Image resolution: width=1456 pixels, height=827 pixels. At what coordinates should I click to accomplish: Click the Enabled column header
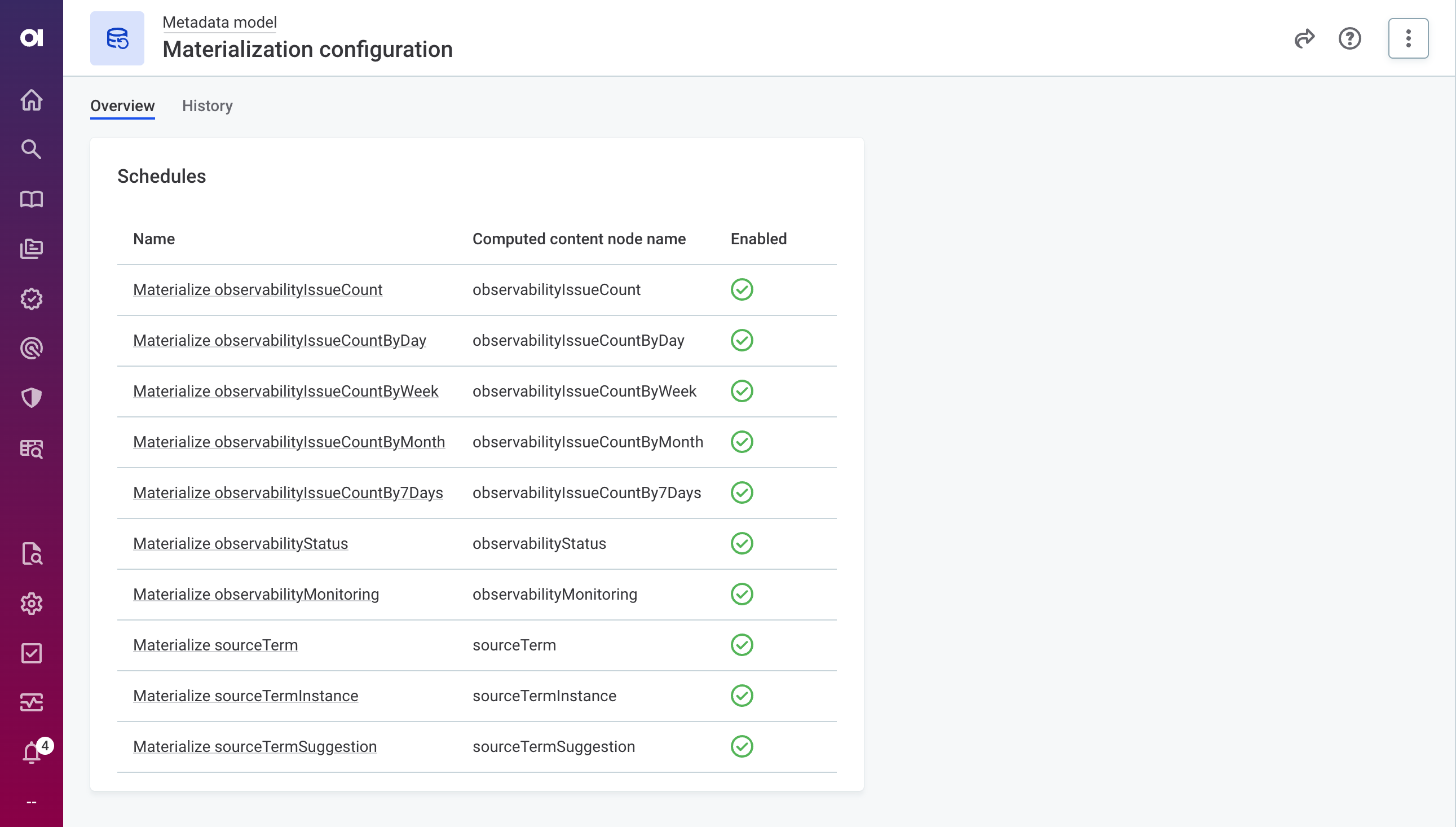[x=758, y=239]
